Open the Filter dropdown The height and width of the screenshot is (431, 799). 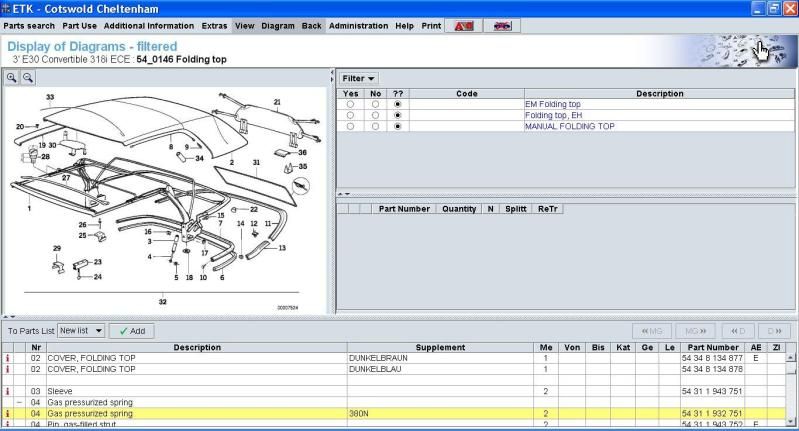(358, 78)
